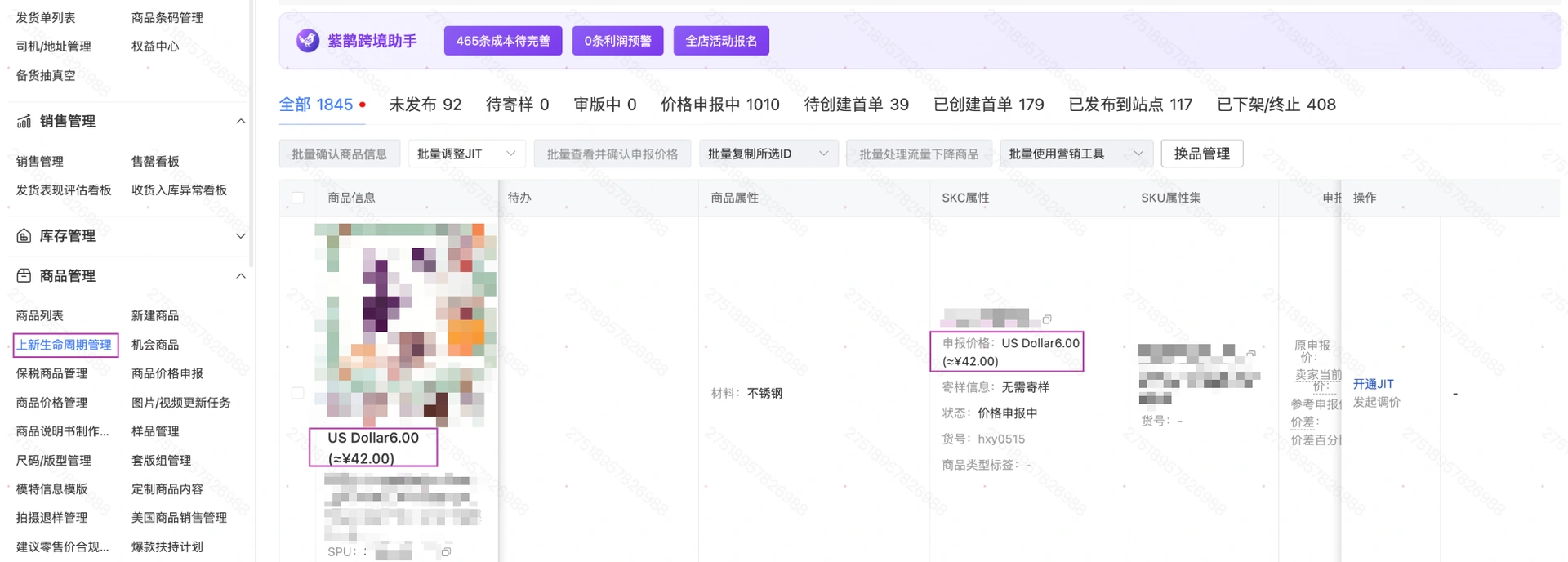1568x562 pixels.
Task: Open 模特信息模板 in the sidebar
Action: click(x=51, y=489)
